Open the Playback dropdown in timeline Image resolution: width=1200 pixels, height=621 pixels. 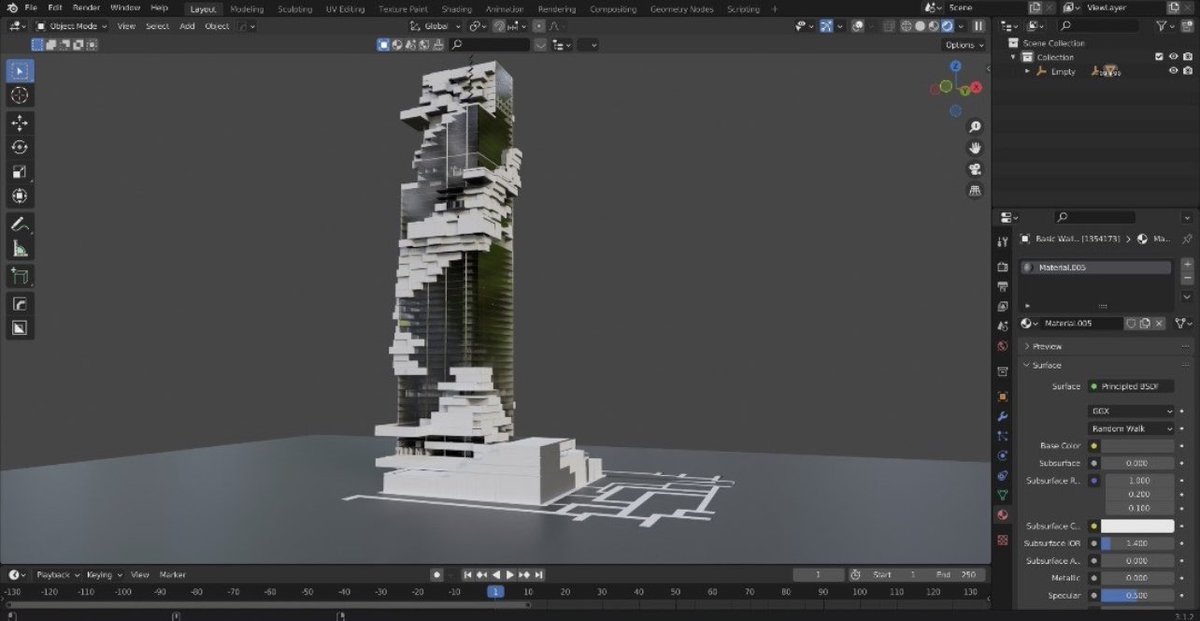(x=57, y=575)
